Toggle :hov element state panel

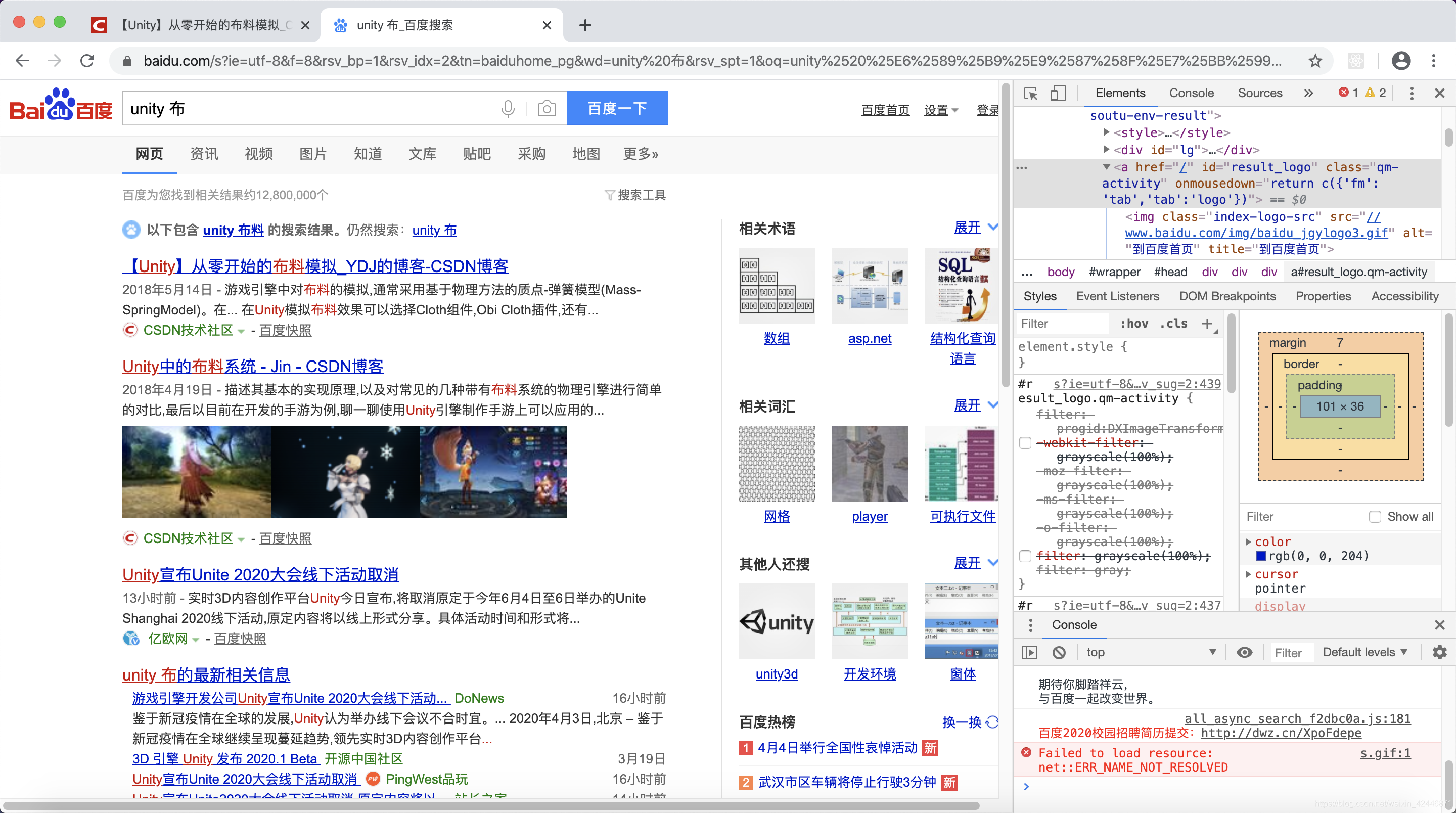[1134, 324]
